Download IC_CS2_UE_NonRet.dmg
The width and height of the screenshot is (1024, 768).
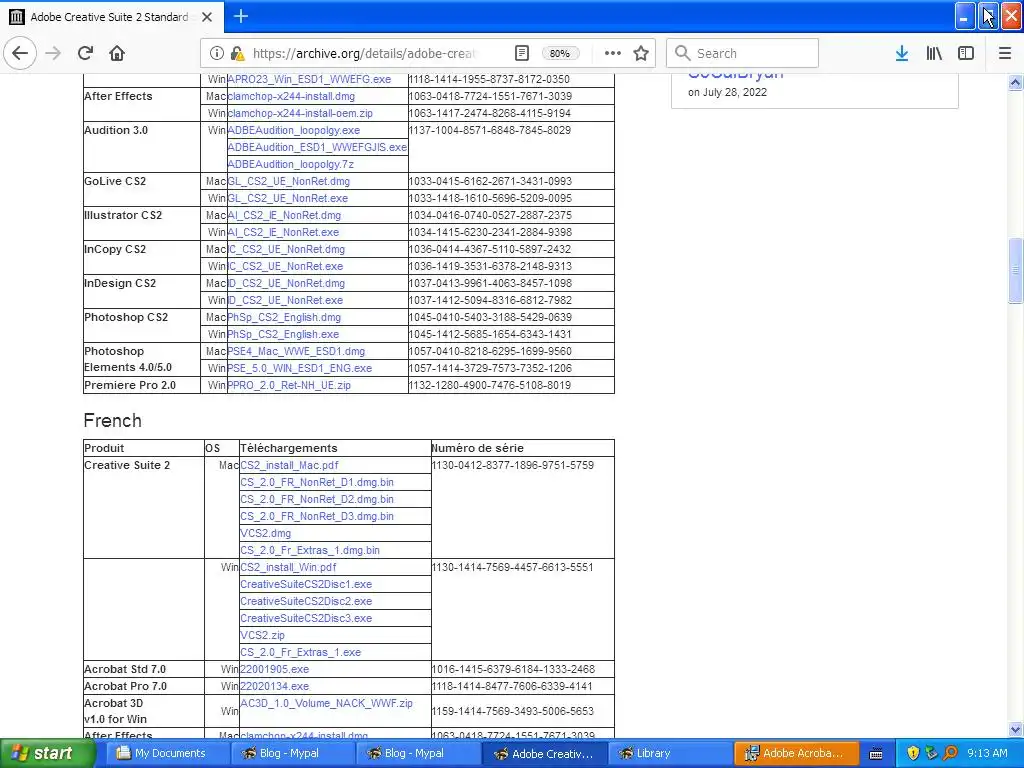coord(286,249)
